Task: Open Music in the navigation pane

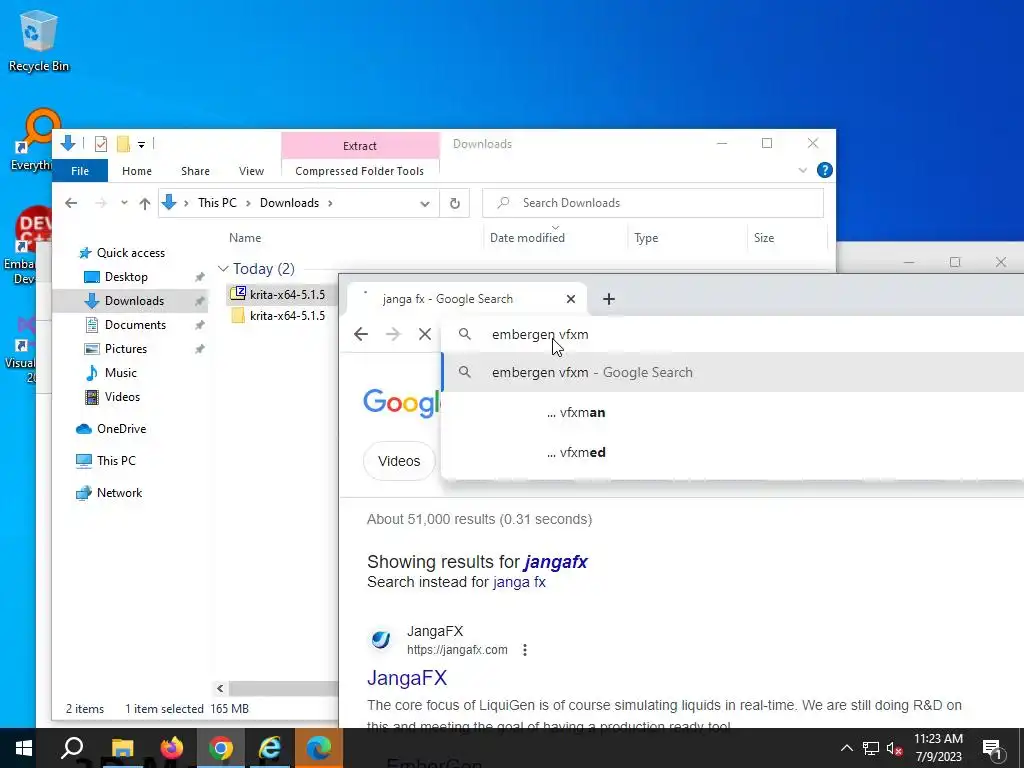Action: tap(121, 373)
